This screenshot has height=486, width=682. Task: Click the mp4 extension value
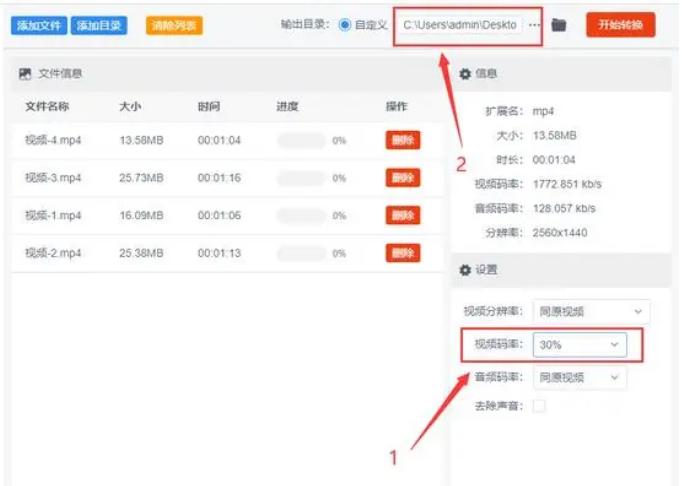pyautogui.click(x=543, y=111)
